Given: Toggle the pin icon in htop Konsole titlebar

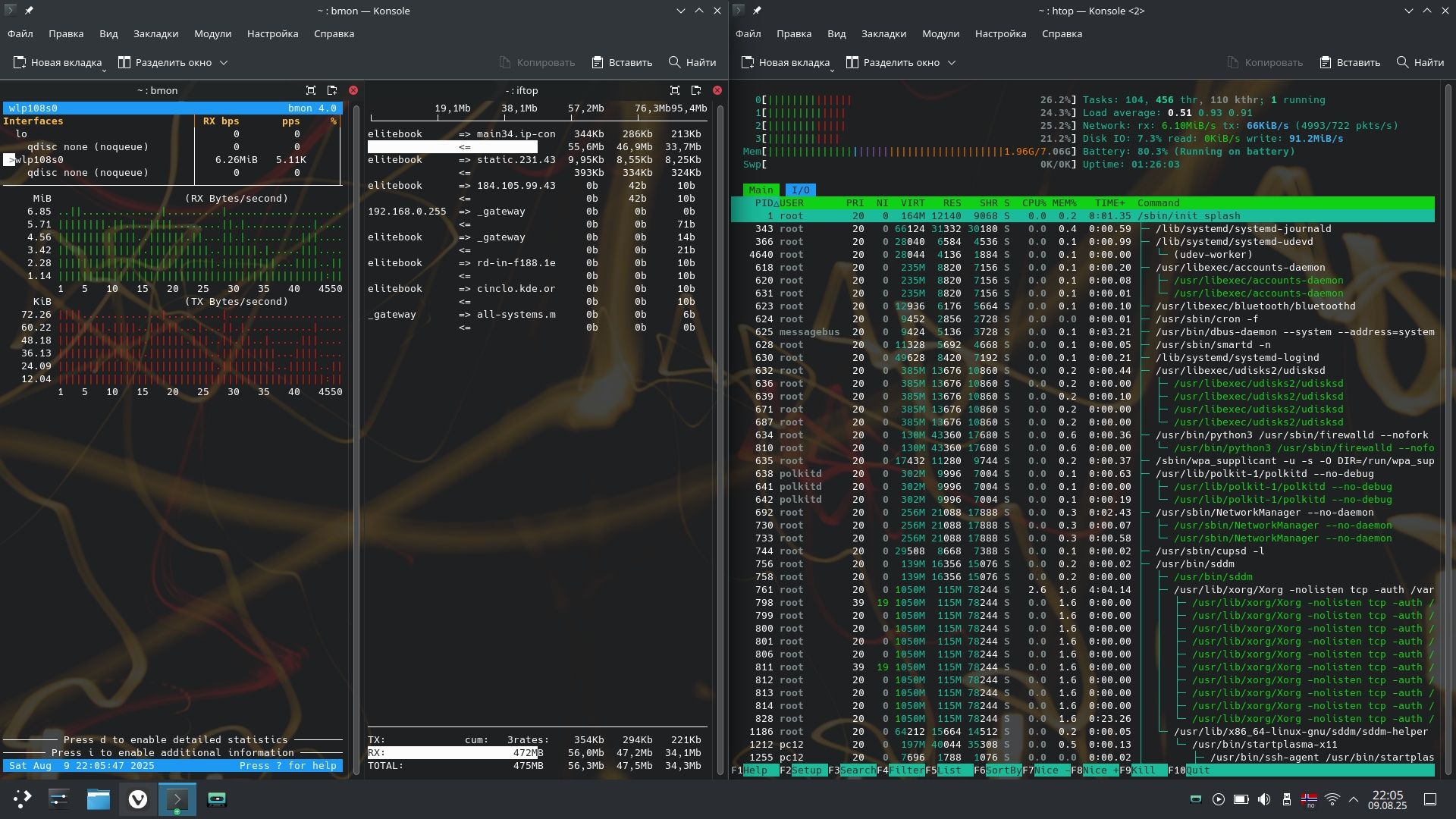Looking at the screenshot, I should tap(757, 11).
